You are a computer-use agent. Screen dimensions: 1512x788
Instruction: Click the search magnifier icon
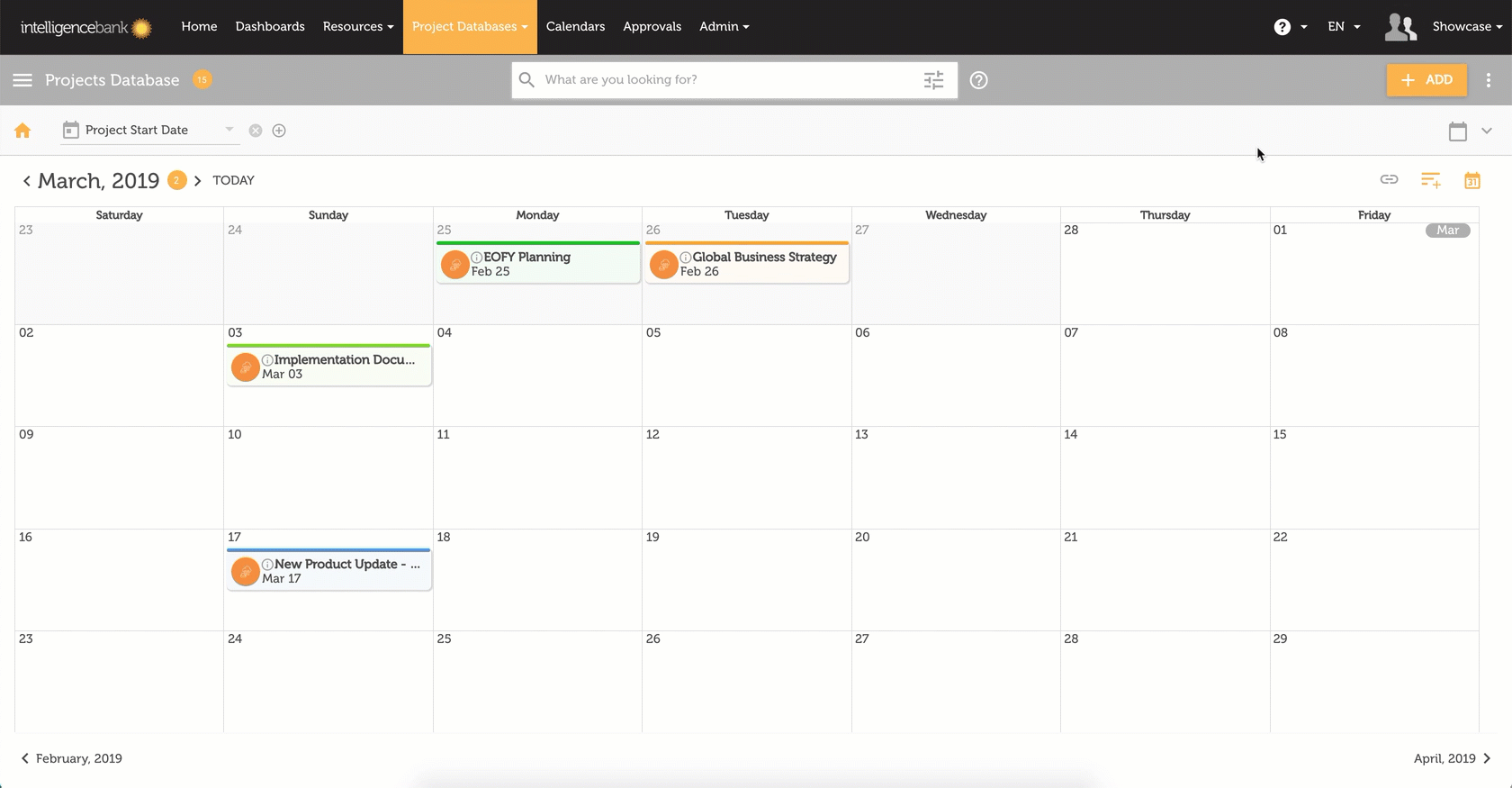[x=526, y=80]
